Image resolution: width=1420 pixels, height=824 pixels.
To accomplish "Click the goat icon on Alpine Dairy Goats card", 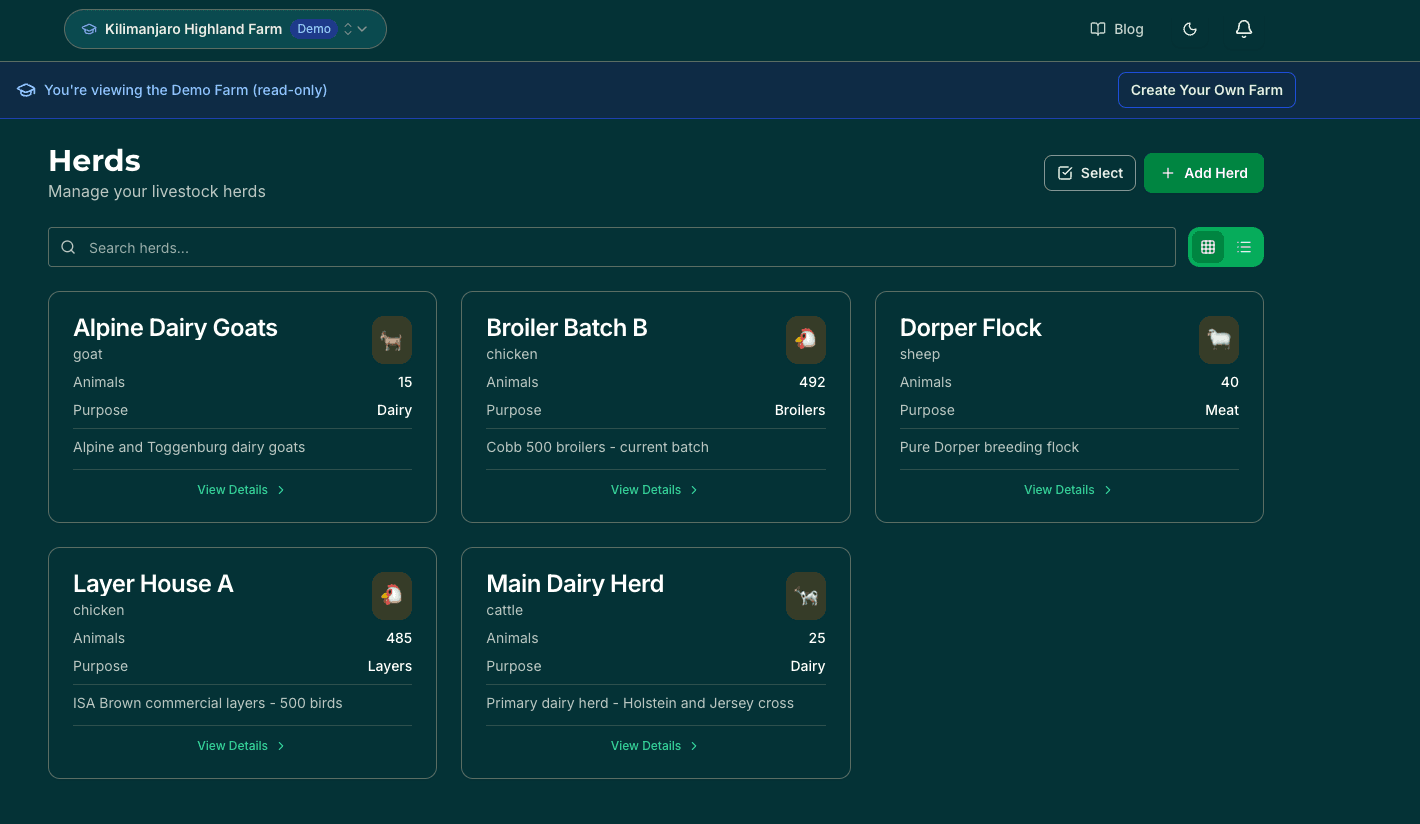I will click(x=392, y=340).
